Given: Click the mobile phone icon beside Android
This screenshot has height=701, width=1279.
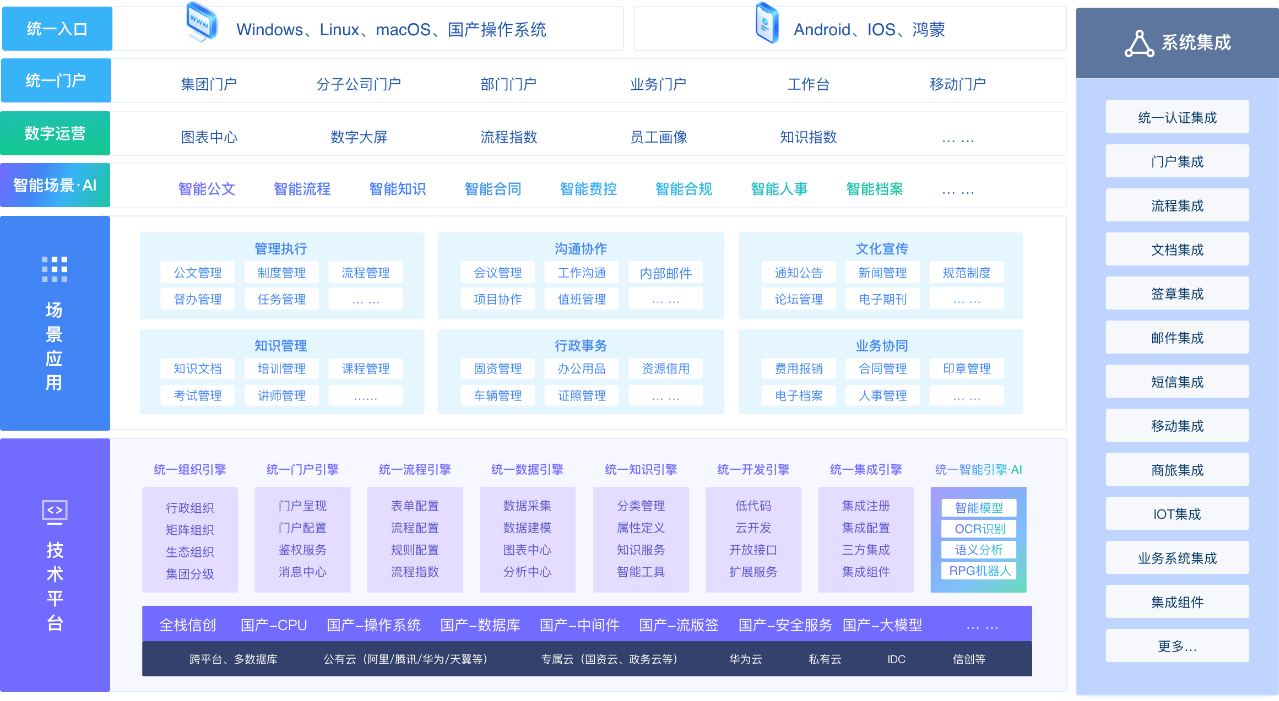Looking at the screenshot, I should point(767,23).
